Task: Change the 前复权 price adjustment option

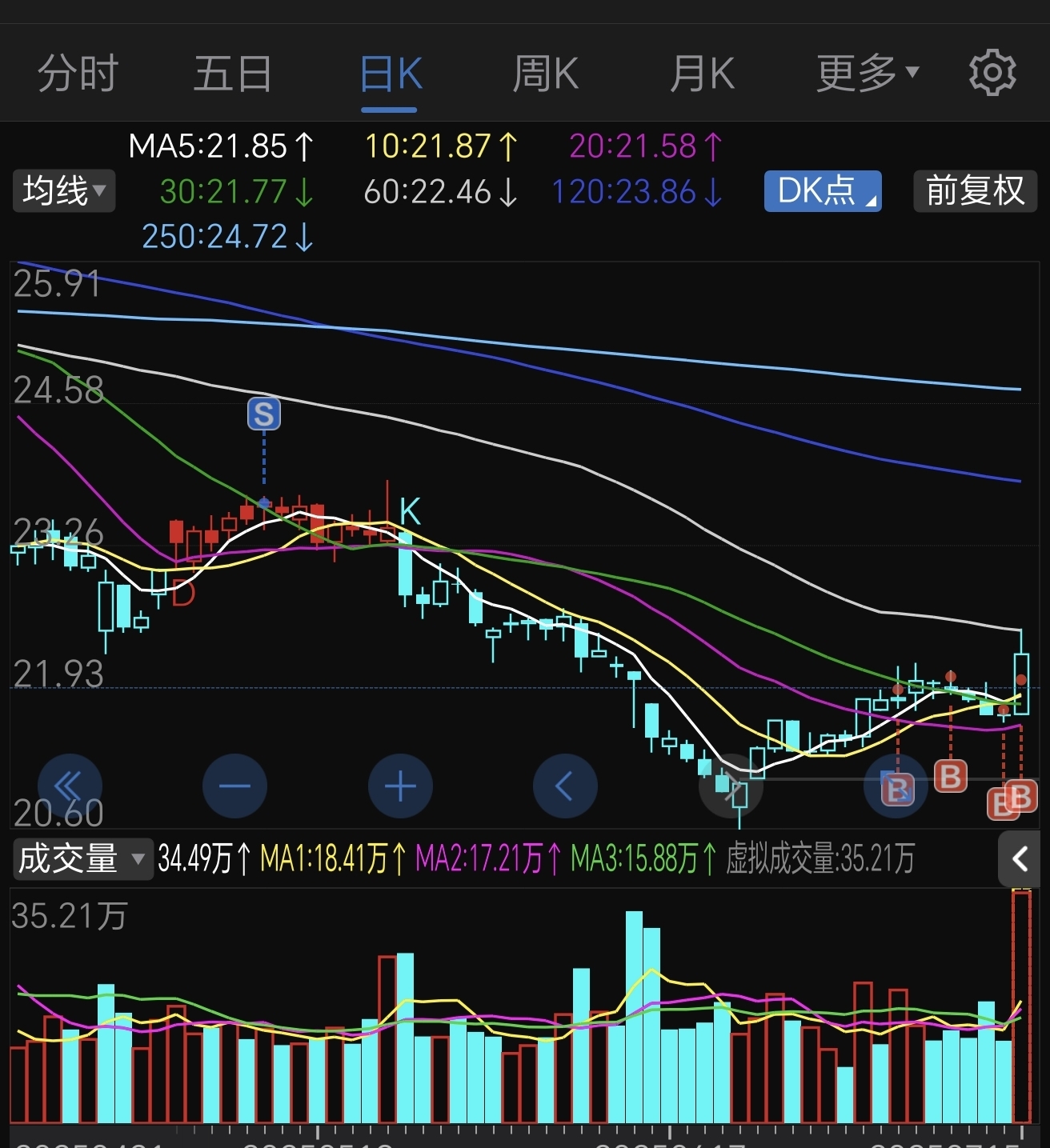Action: pyautogui.click(x=975, y=191)
